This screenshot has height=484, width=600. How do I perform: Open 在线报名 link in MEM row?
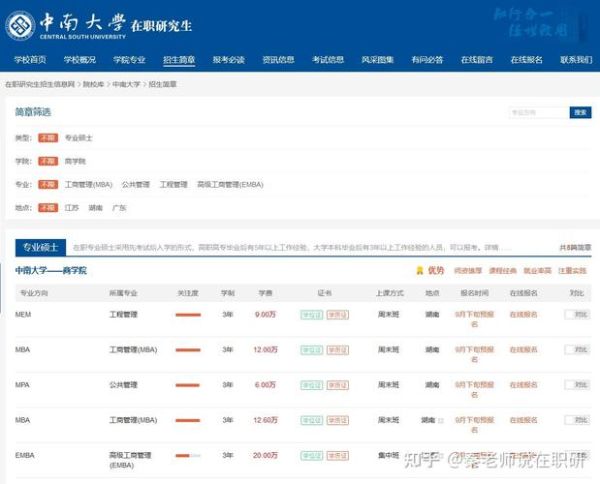click(x=523, y=315)
